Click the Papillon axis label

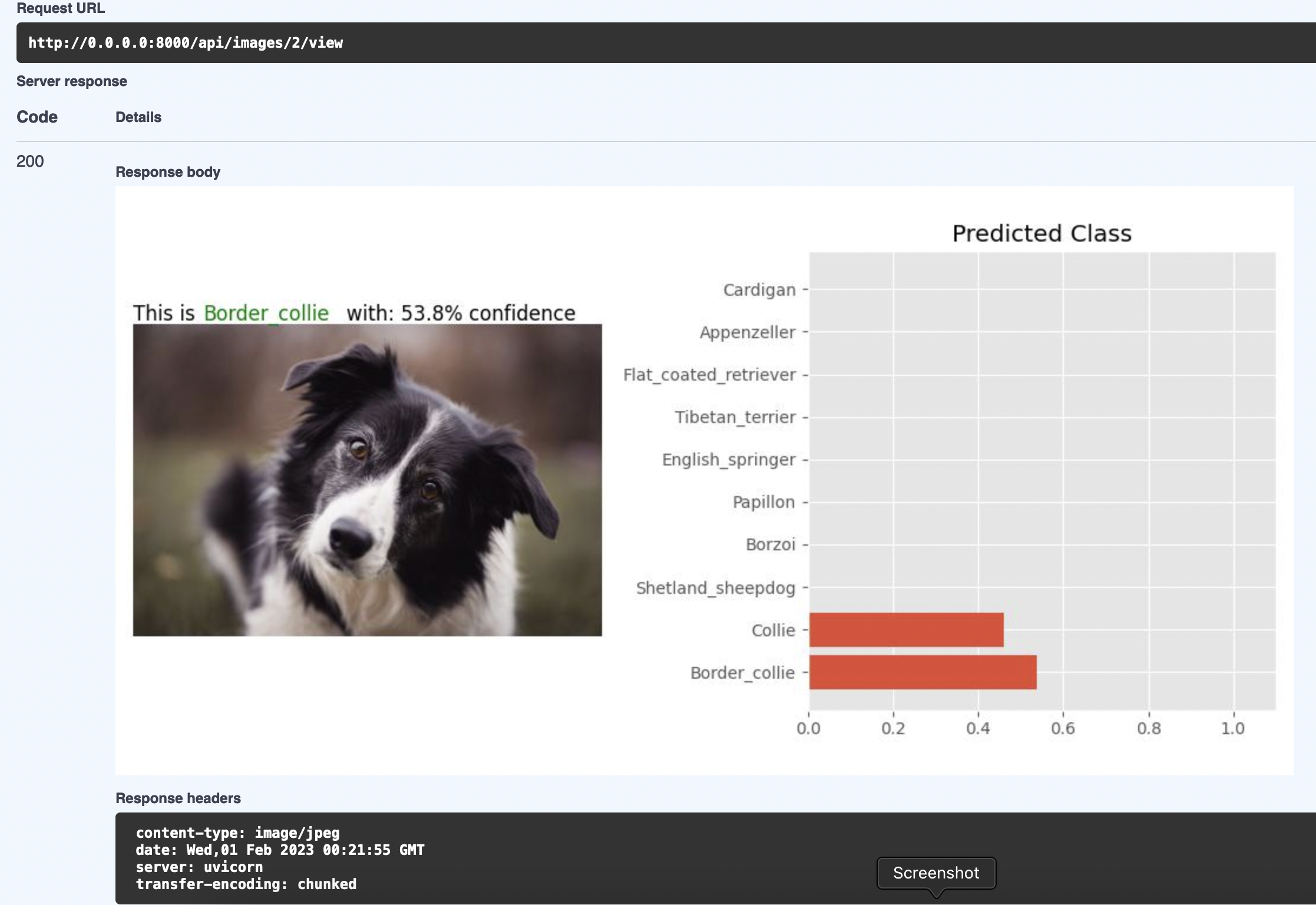point(763,502)
